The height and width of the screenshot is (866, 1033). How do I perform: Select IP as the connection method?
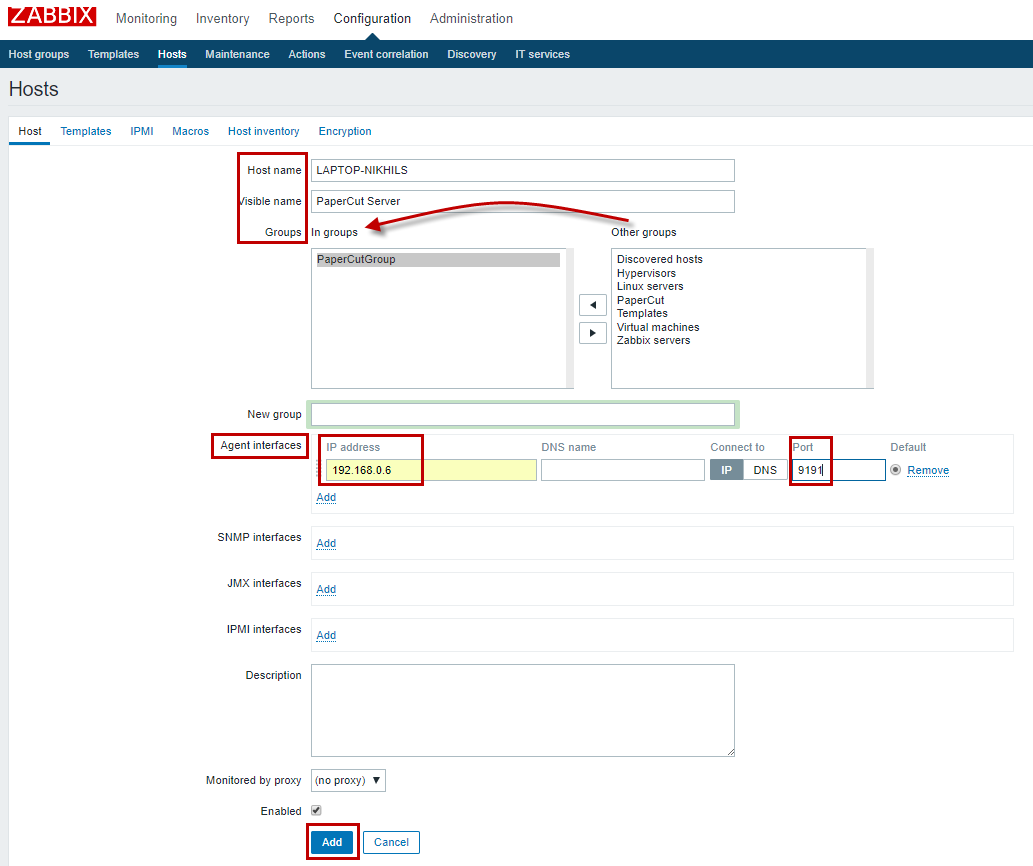(727, 469)
